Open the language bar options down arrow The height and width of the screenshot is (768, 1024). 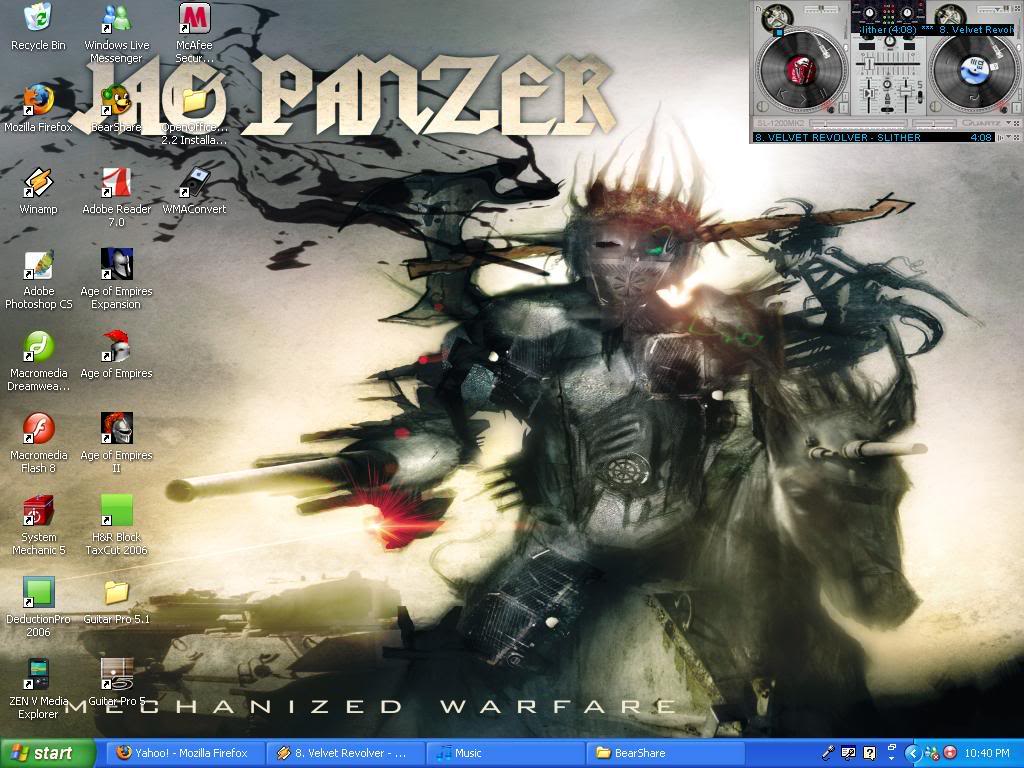pos(891,758)
